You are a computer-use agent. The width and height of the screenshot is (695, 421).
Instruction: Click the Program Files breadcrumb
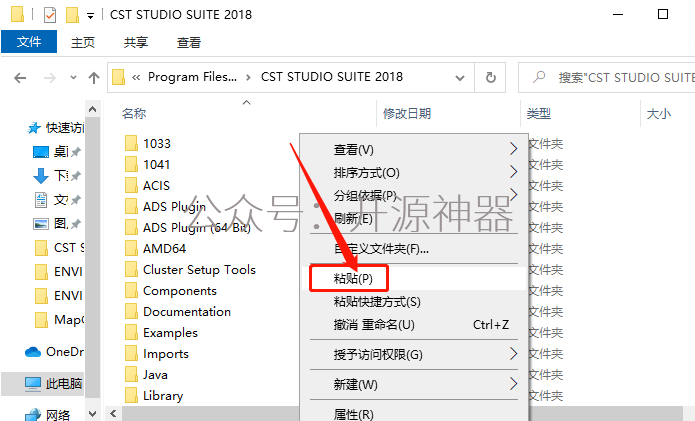tap(192, 77)
